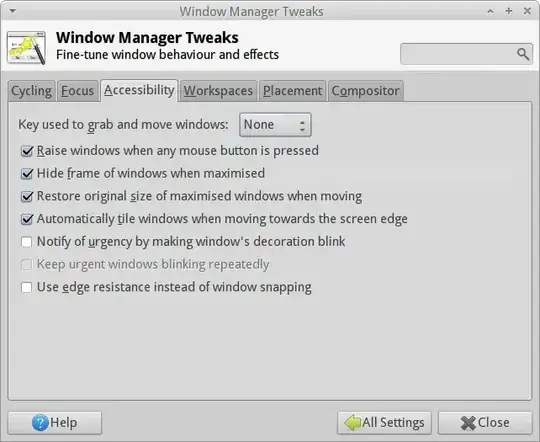Click the green arrow All Settings icon
Screen dimensions: 540x442
[x=353, y=422]
